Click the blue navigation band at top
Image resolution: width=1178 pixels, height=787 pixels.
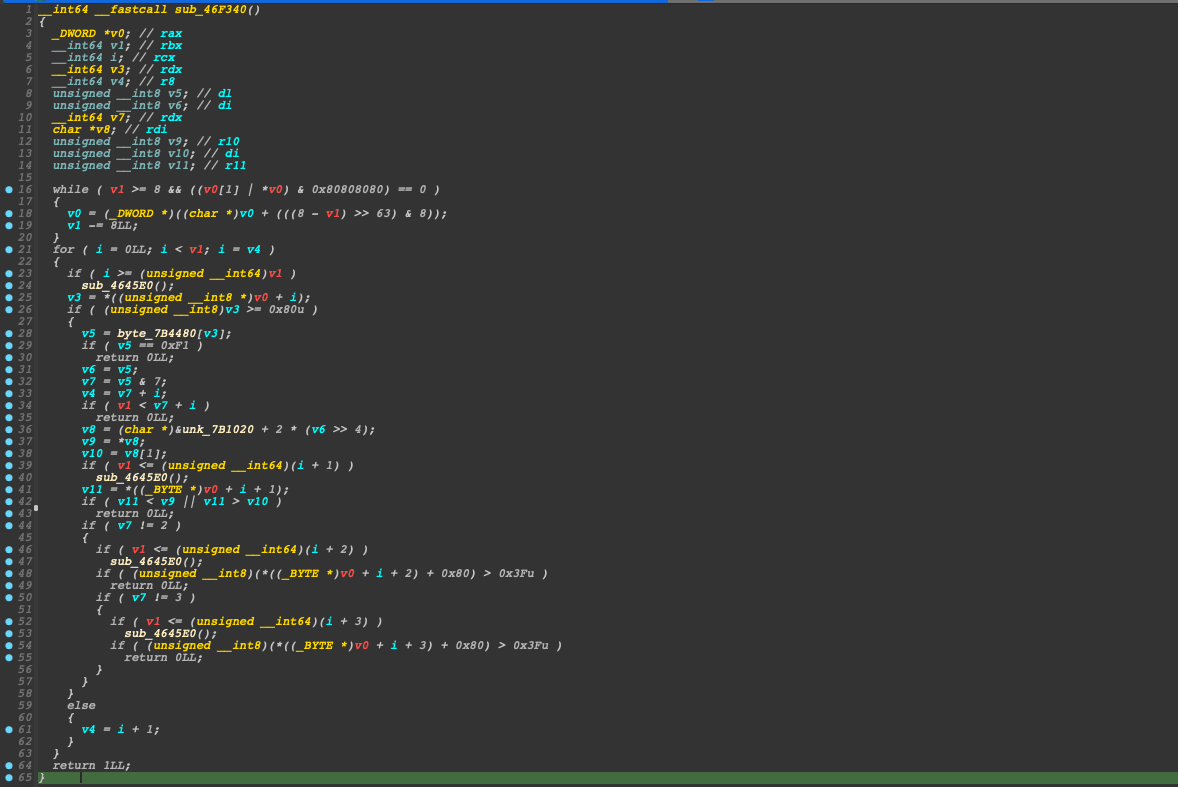tap(333, 1)
